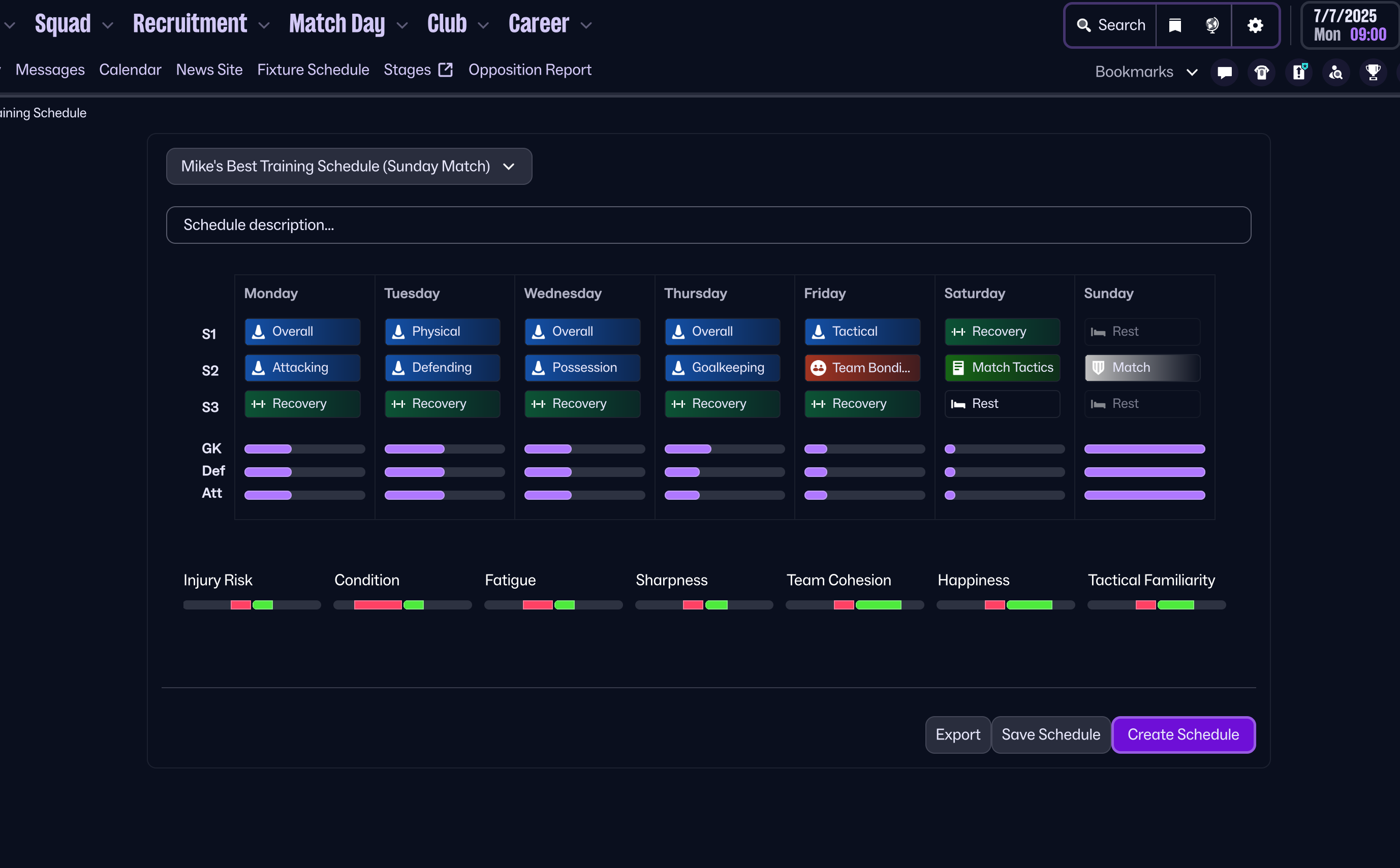Open the Match Day menu

click(337, 24)
